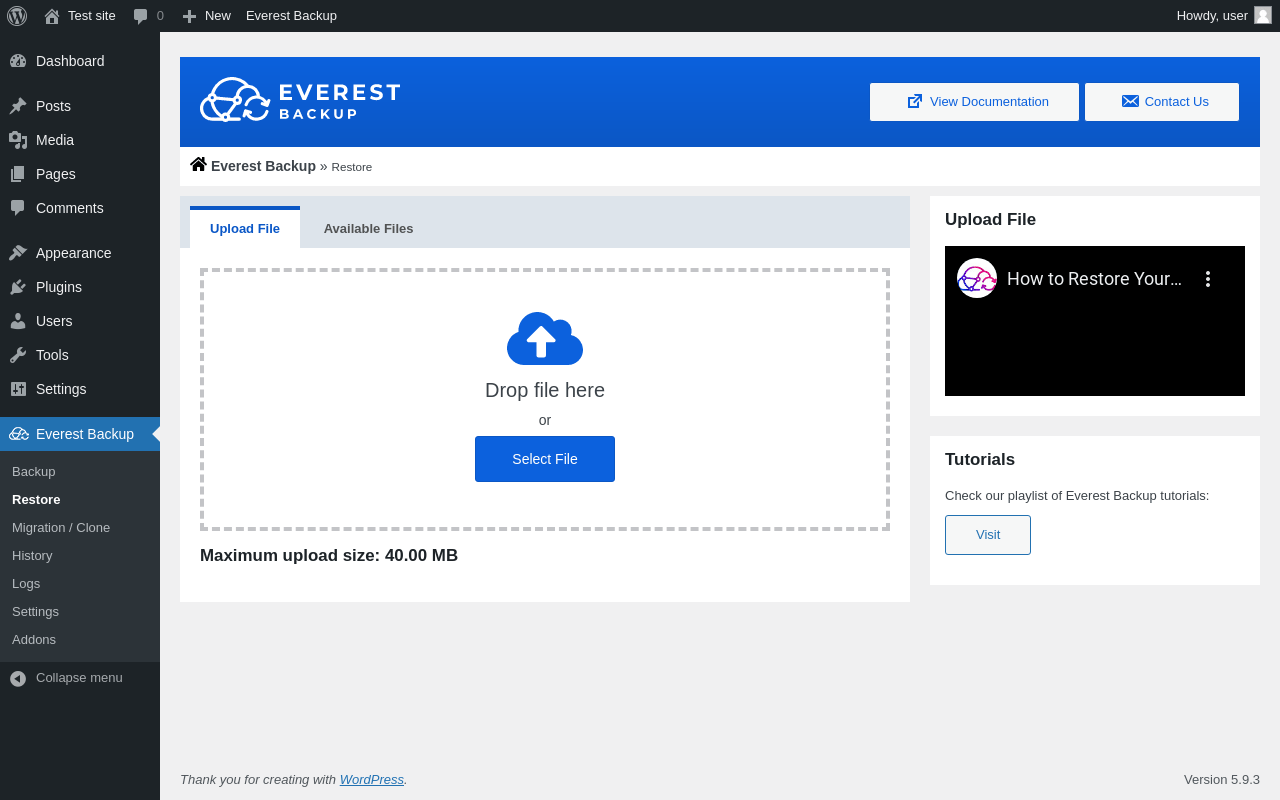Click the Collapse menu label
This screenshot has width=1280, height=800.
tap(79, 677)
